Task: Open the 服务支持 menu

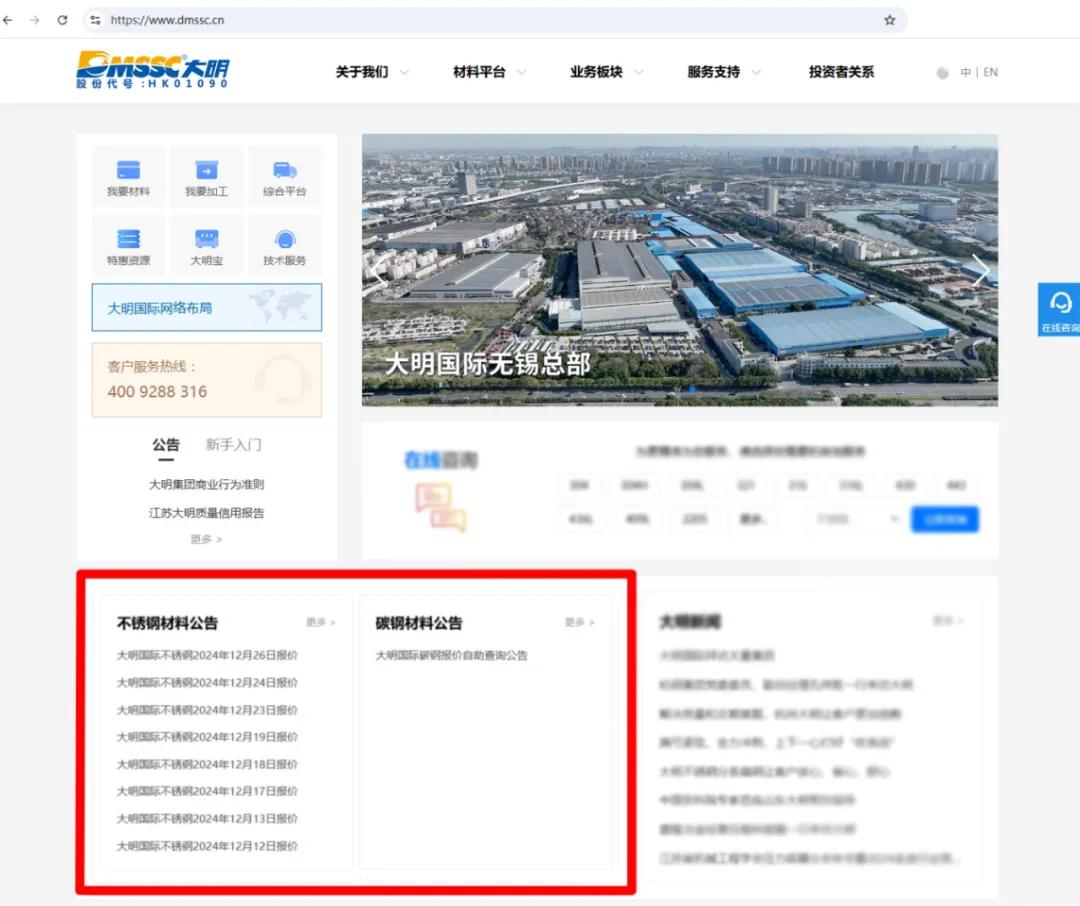Action: coord(713,72)
